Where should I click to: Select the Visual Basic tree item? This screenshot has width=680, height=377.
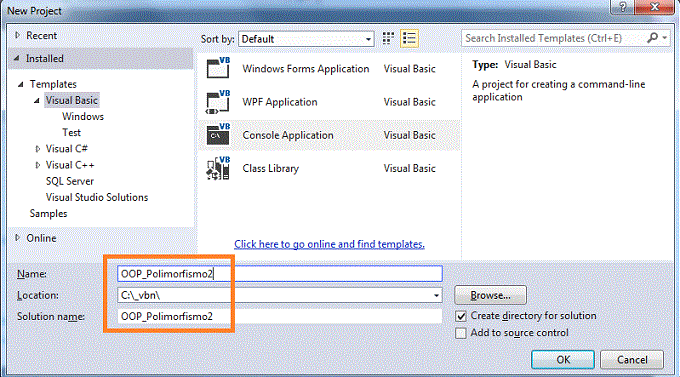coord(72,100)
